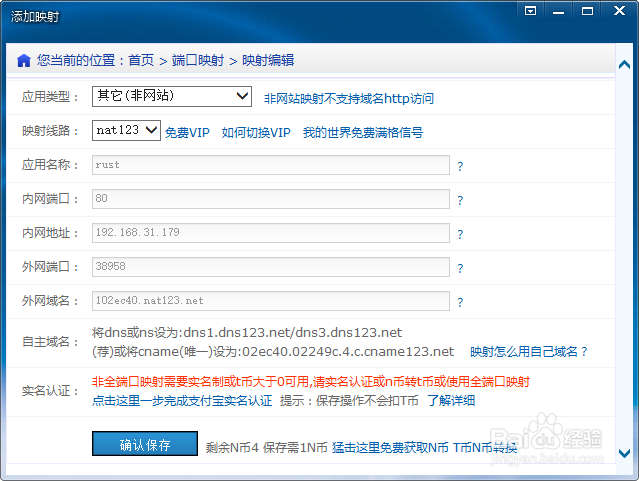
Task: Click help question mark beside 内网端口
Action: point(460,200)
